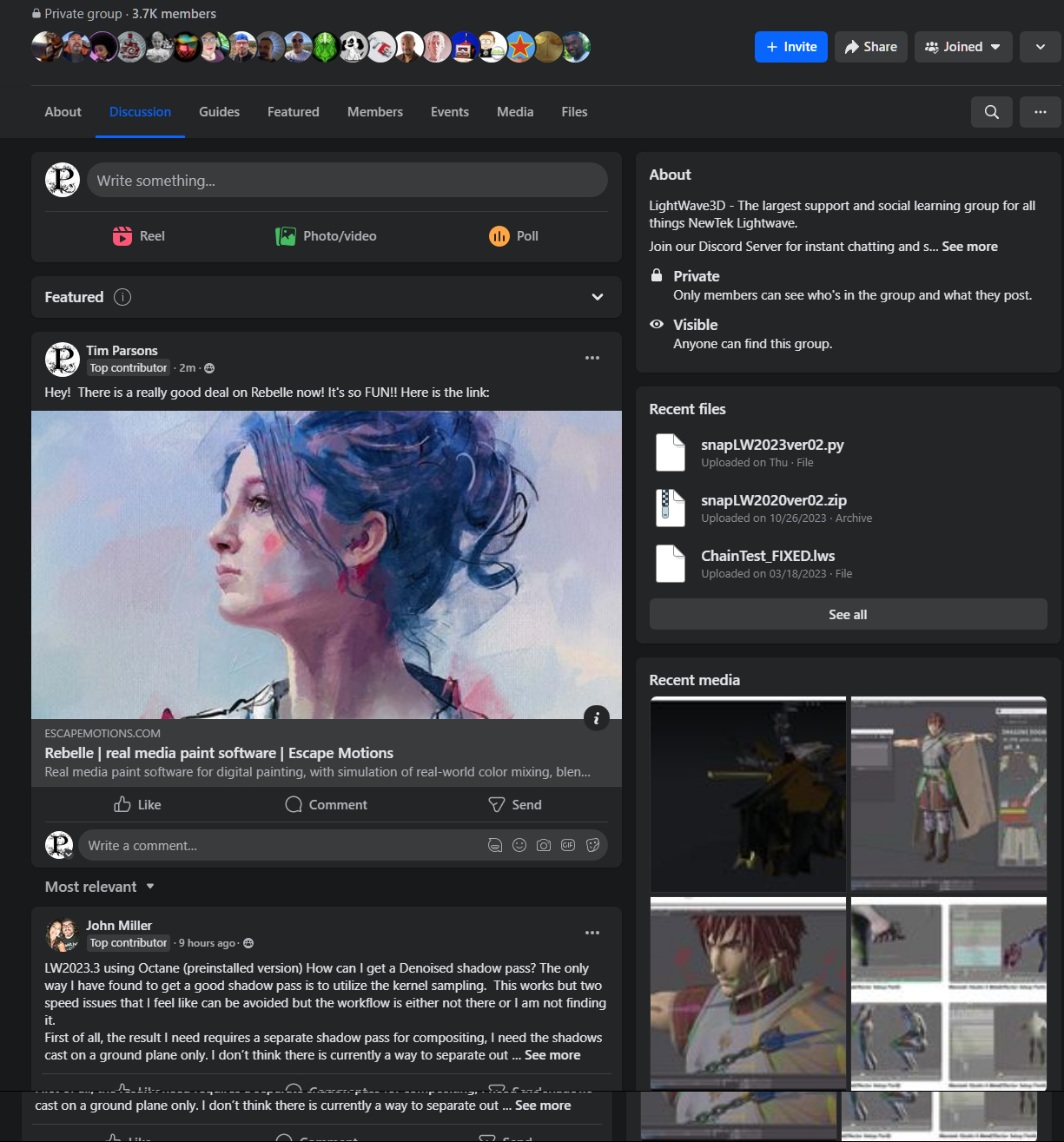This screenshot has width=1064, height=1142.
Task: Open snapLW2020ver02.zip archive icon
Action: [x=670, y=508]
